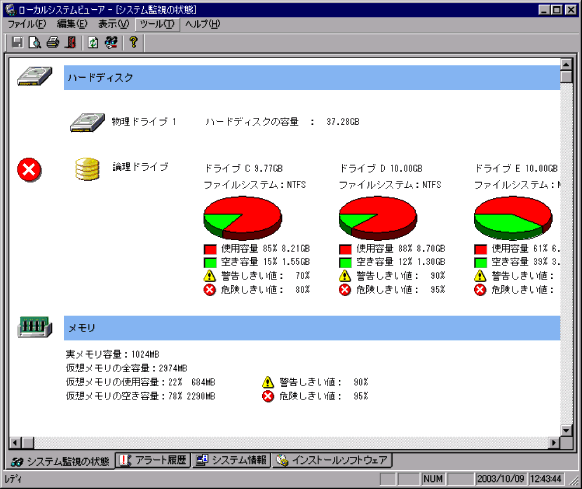The width and height of the screenshot is (582, 489).
Task: Open the ヘルプ(H) menu
Action: pos(203,24)
